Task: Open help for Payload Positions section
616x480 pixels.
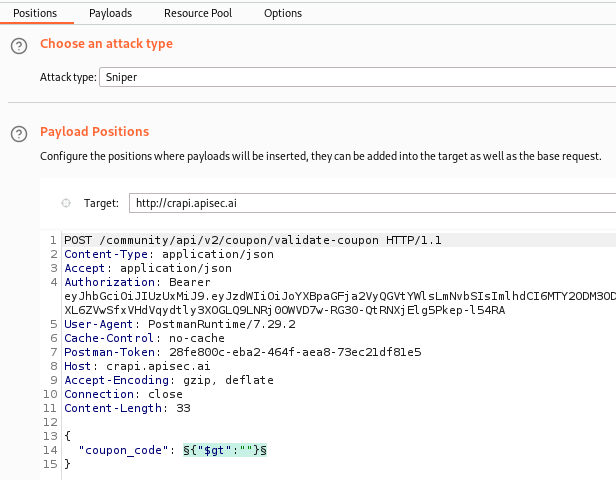Action: (19, 134)
